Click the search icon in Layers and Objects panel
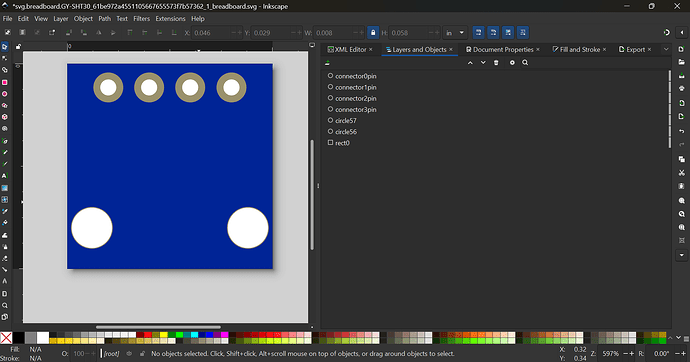The height and width of the screenshot is (362, 690). [525, 63]
